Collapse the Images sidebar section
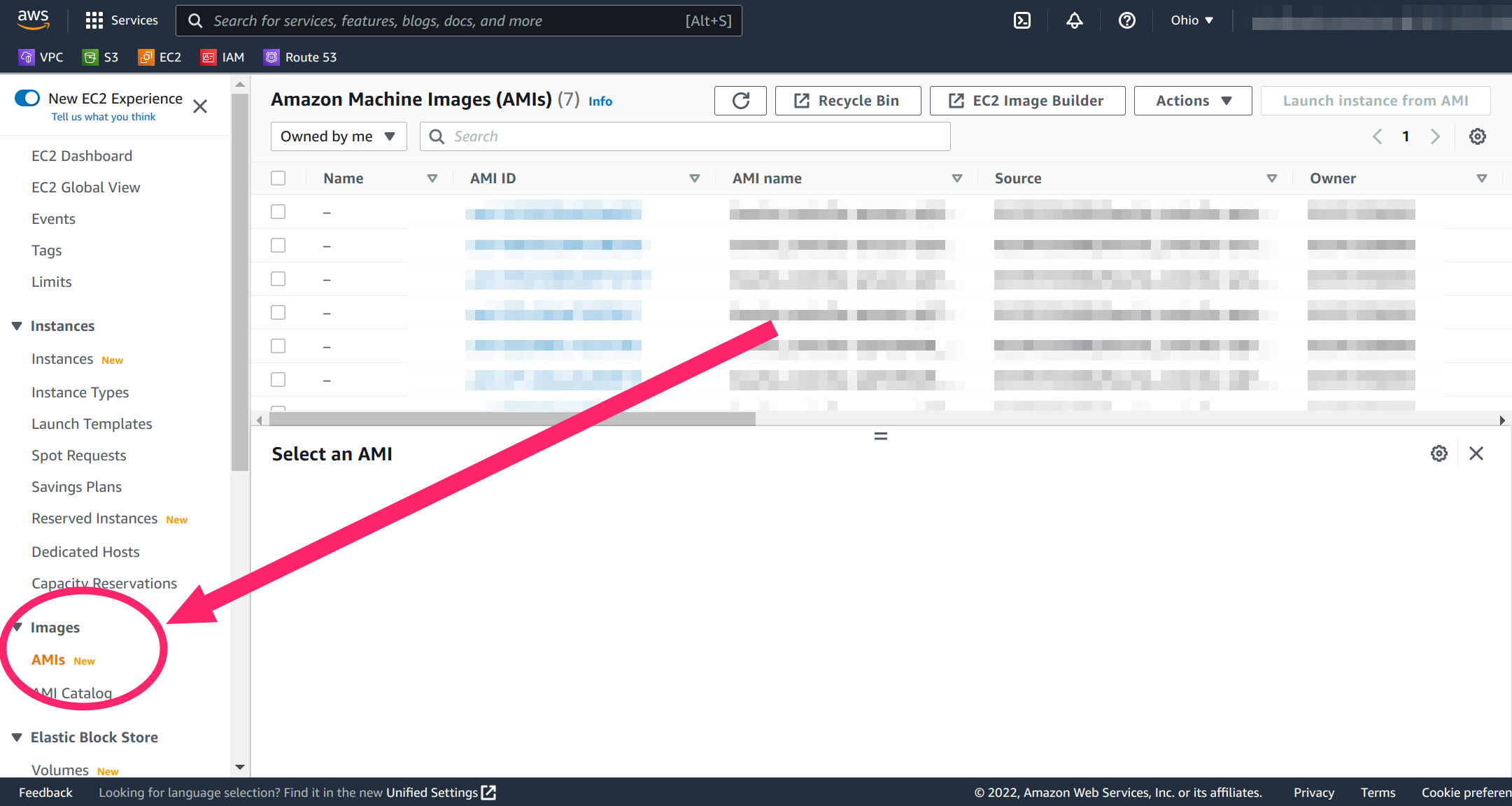The width and height of the screenshot is (1512, 806). (x=17, y=628)
